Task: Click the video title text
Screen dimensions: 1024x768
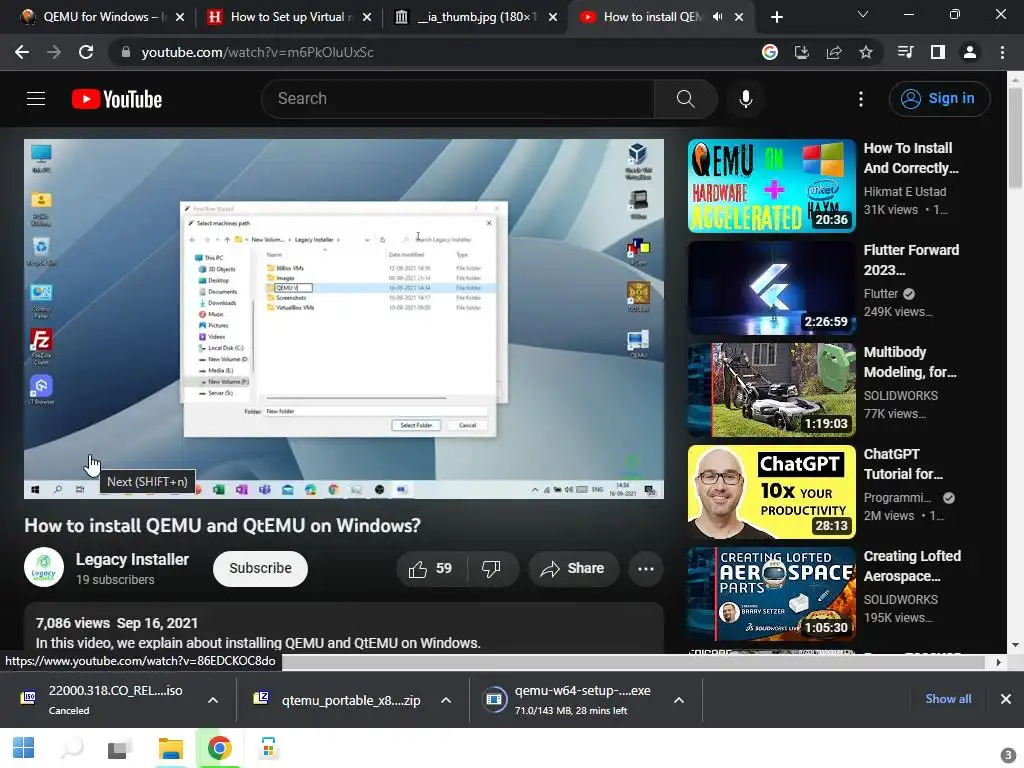Action: pyautogui.click(x=223, y=526)
